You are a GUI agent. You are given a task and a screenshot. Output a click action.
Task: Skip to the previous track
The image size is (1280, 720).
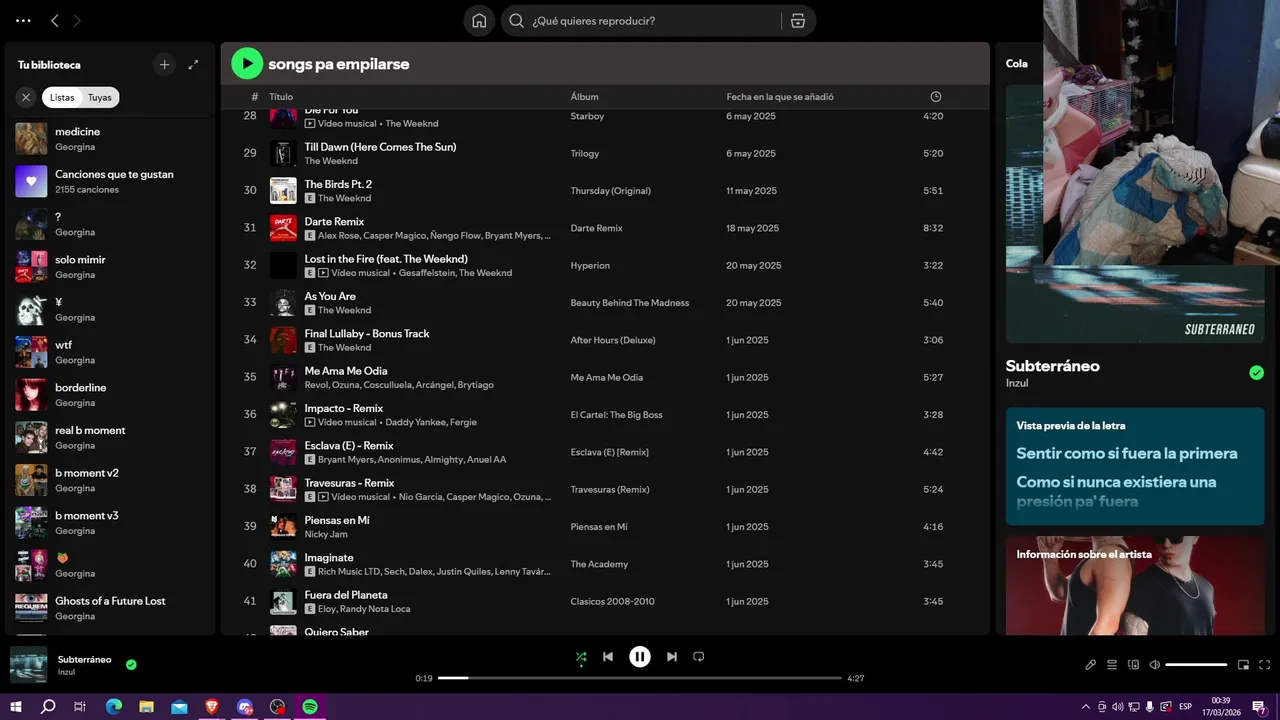608,657
